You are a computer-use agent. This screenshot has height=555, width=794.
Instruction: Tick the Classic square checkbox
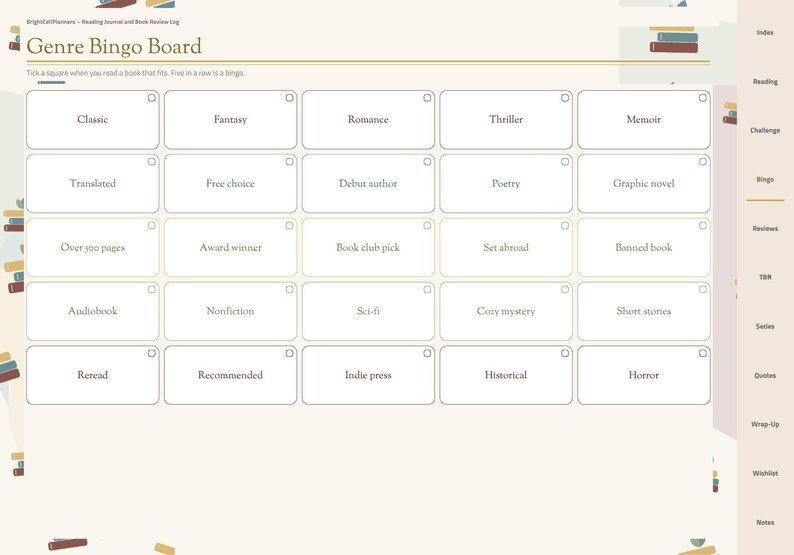click(151, 98)
